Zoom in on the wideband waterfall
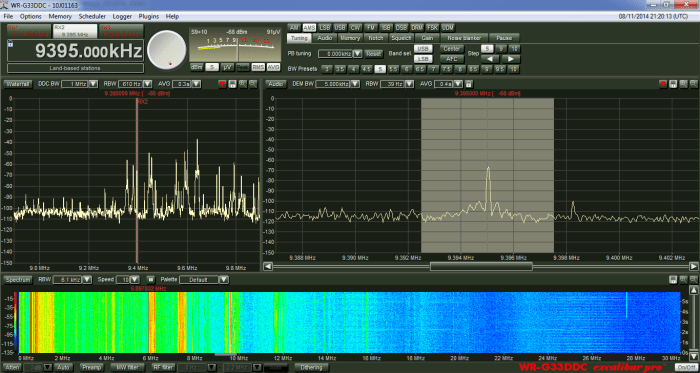The height and width of the screenshot is (373, 700). [x=683, y=280]
